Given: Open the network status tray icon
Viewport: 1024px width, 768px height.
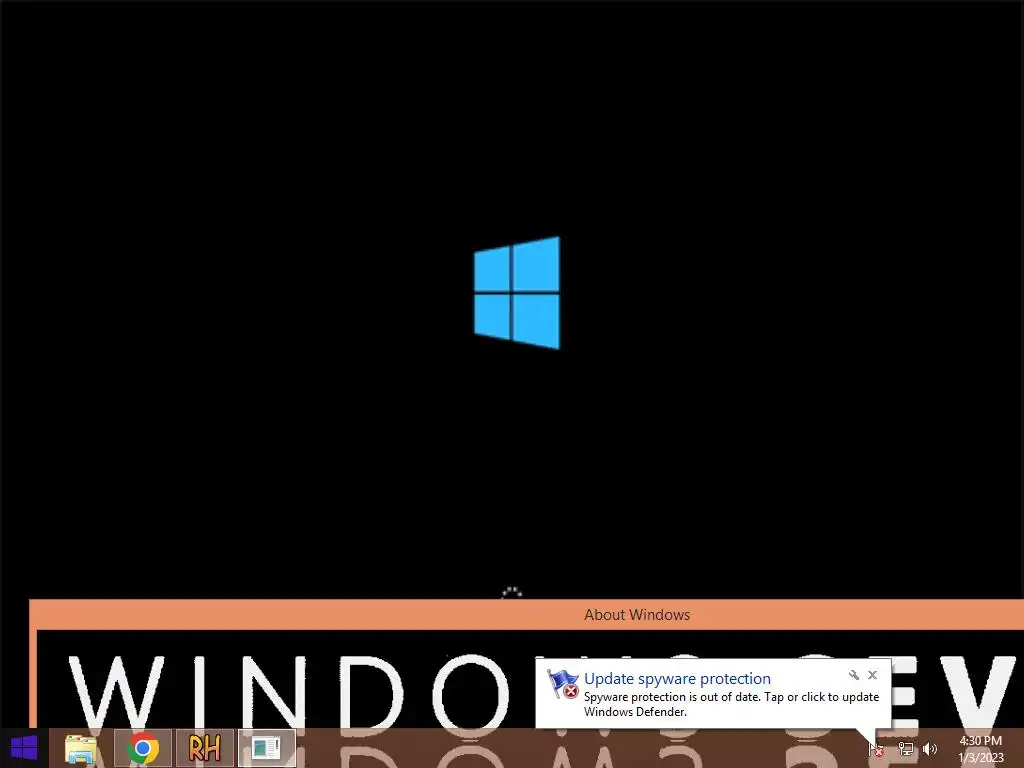Looking at the screenshot, I should (x=905, y=749).
